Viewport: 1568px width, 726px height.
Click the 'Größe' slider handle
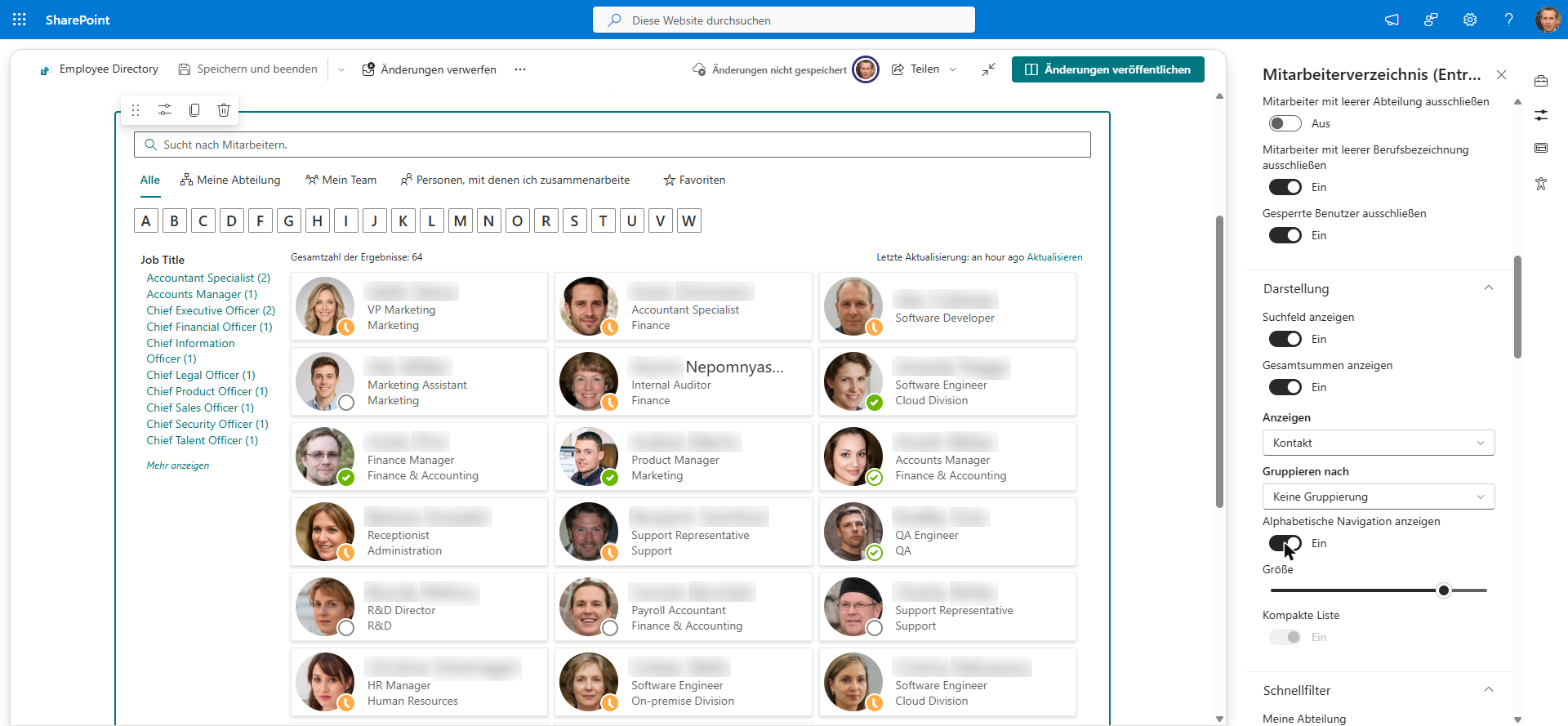click(x=1444, y=590)
